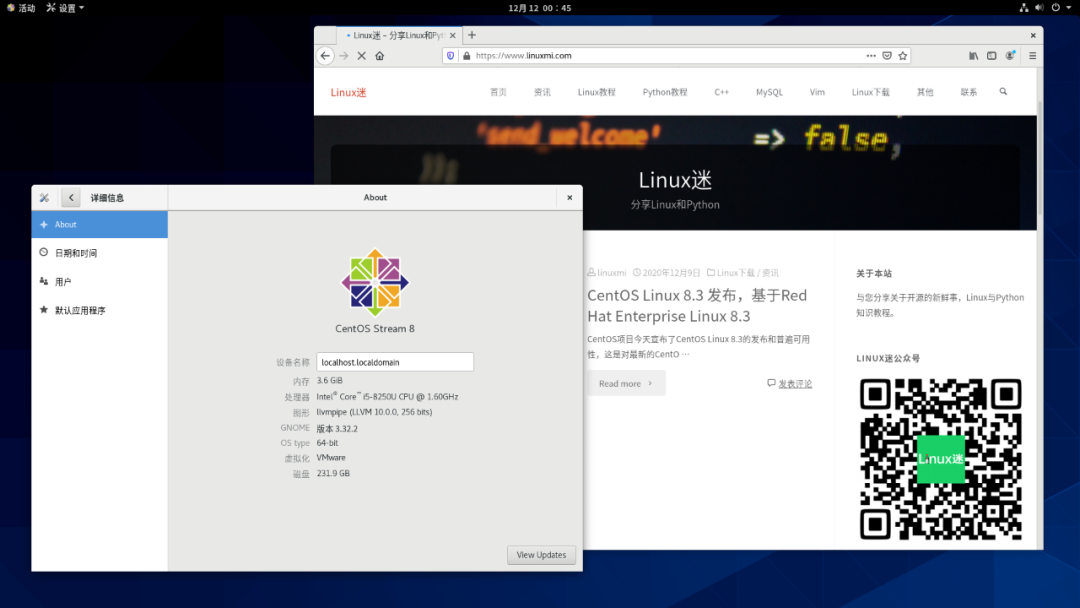The height and width of the screenshot is (608, 1080).
Task: Open the CentOS Linux 8.3 article title
Action: tap(697, 306)
